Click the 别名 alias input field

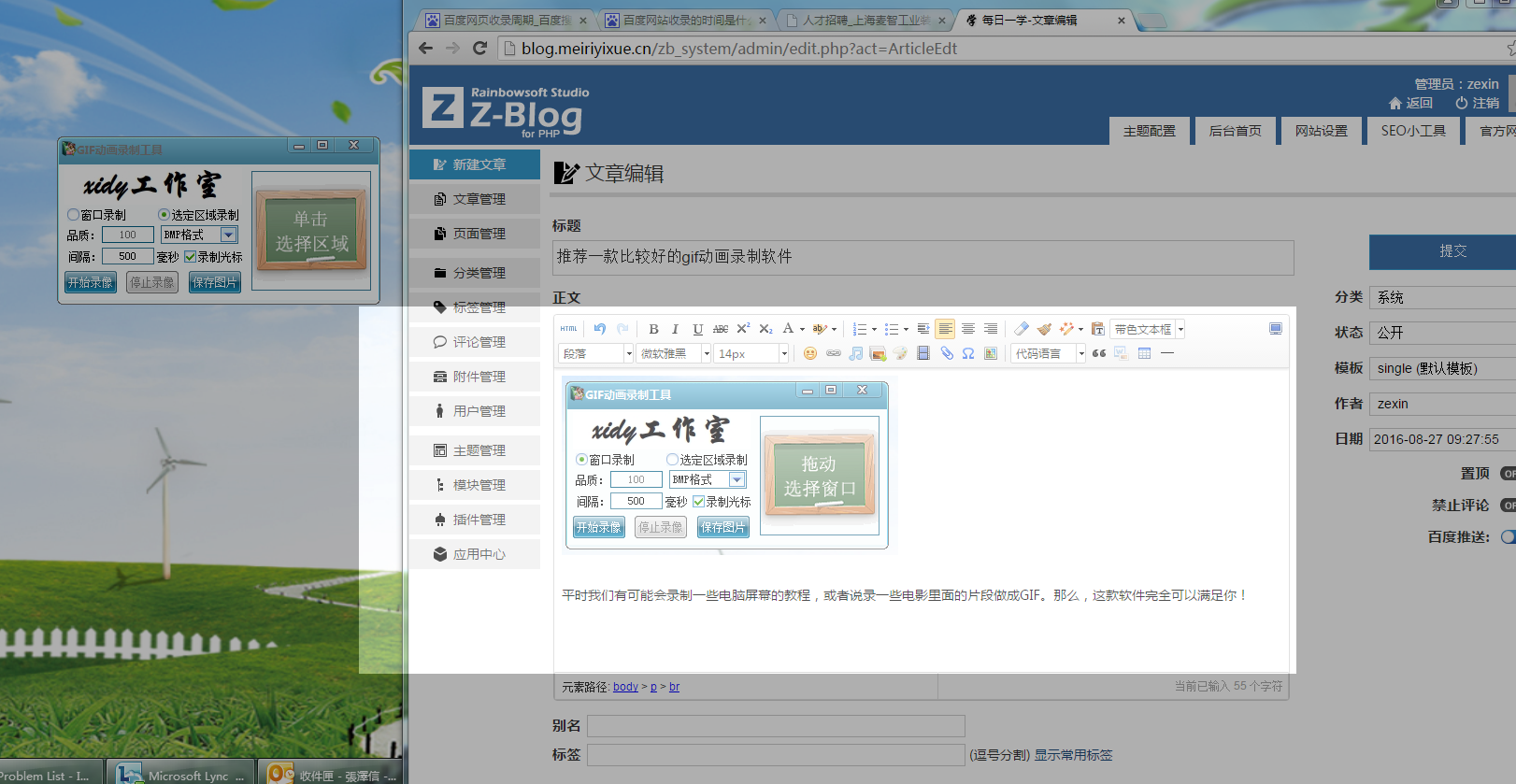[776, 726]
